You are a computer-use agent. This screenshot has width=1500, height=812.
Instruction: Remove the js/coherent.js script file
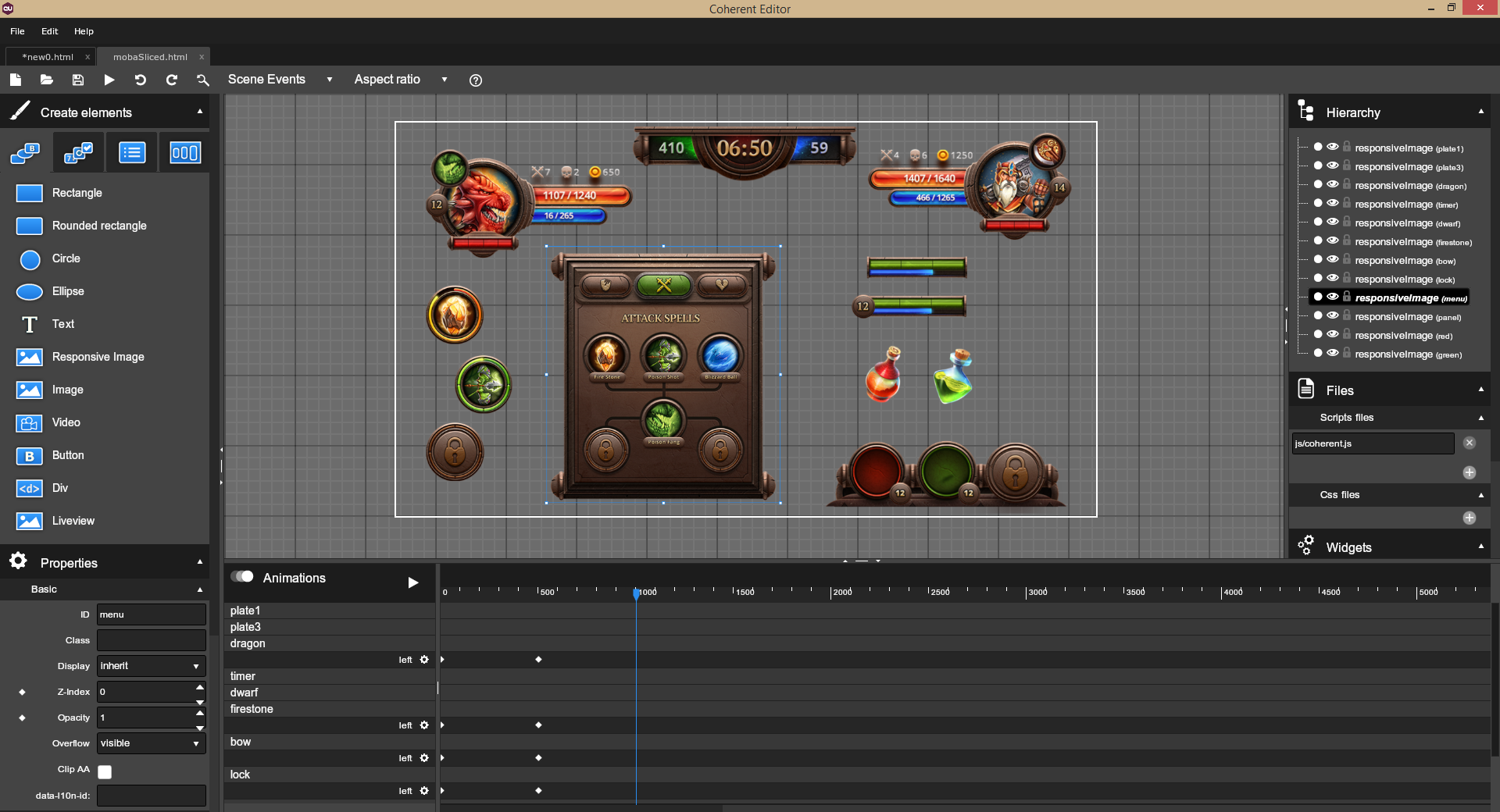pyautogui.click(x=1469, y=443)
